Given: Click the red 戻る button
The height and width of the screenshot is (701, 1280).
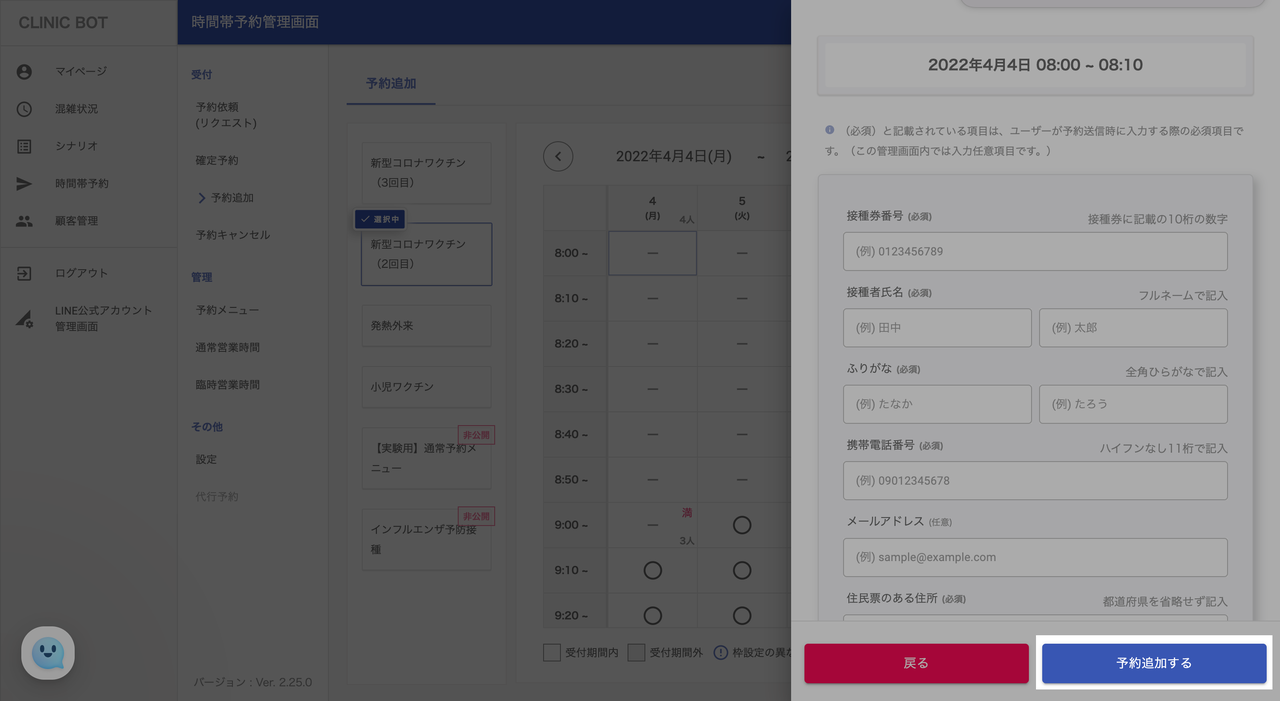Looking at the screenshot, I should tap(916, 663).
